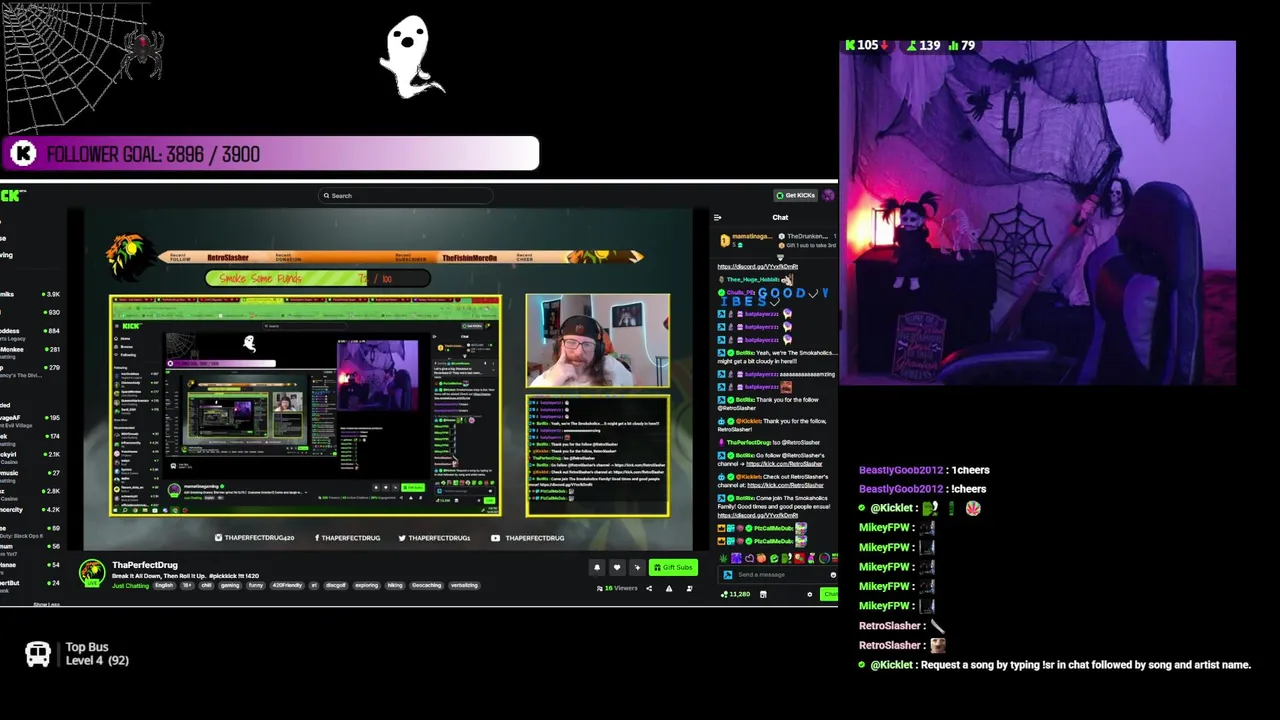The image size is (1280, 720).
Task: Click the purple webcam feed
Action: click(1037, 213)
